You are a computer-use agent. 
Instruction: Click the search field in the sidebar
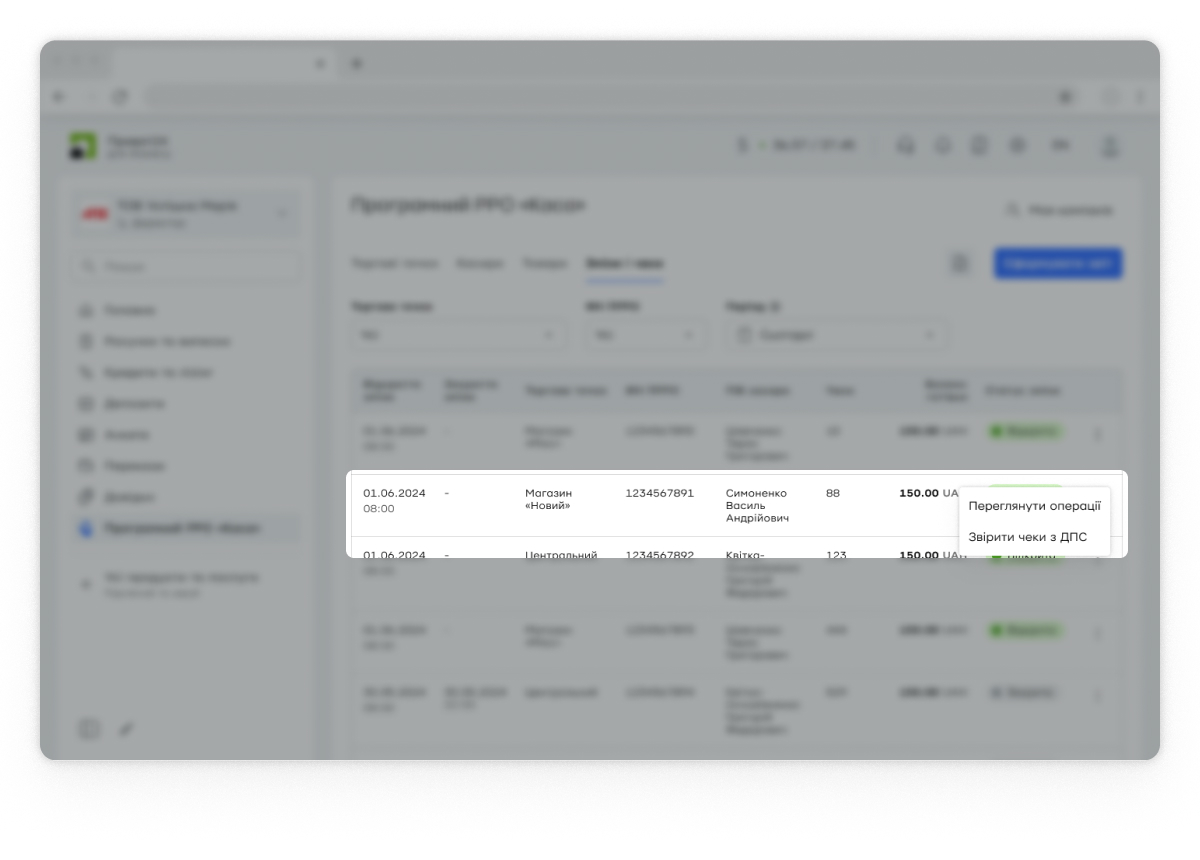[185, 267]
